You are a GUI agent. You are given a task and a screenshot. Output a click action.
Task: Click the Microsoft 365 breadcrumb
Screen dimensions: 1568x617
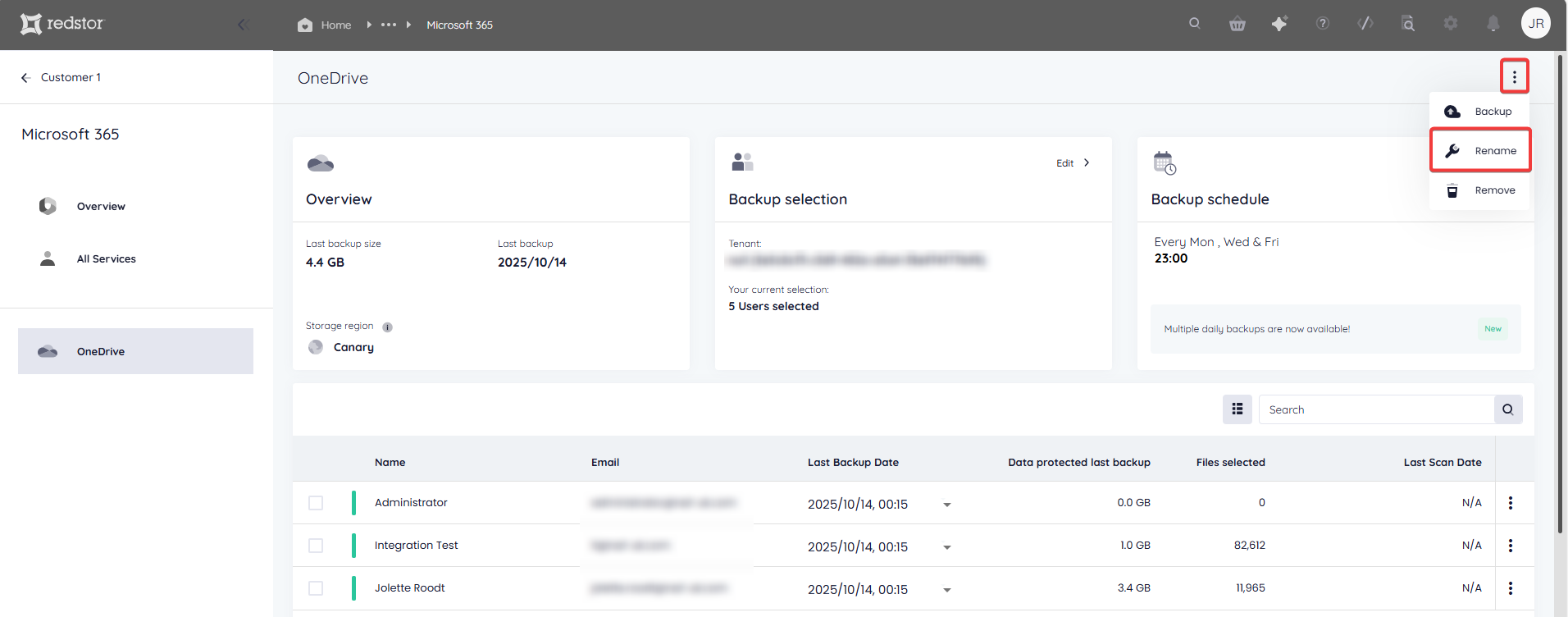coord(459,25)
